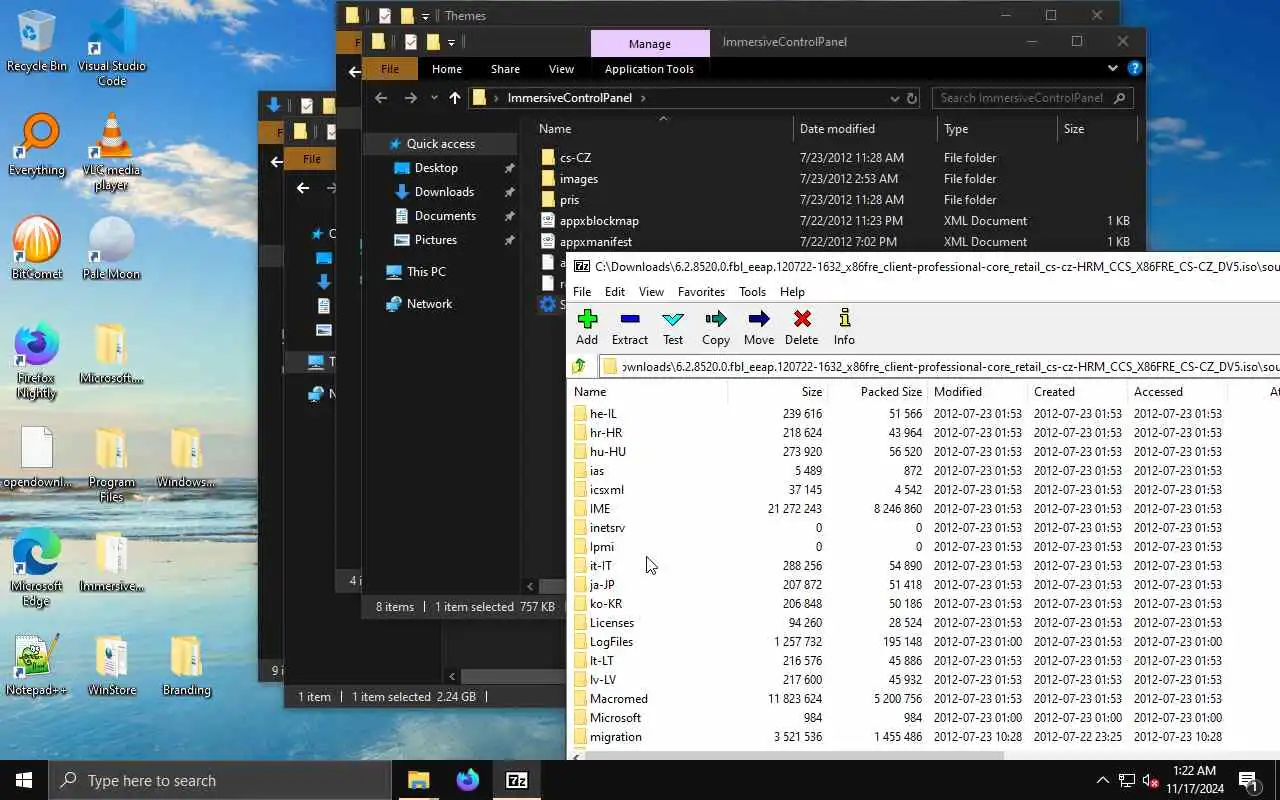1280x800 pixels.
Task: Click the 7-Zip path address field
Action: click(x=938, y=367)
